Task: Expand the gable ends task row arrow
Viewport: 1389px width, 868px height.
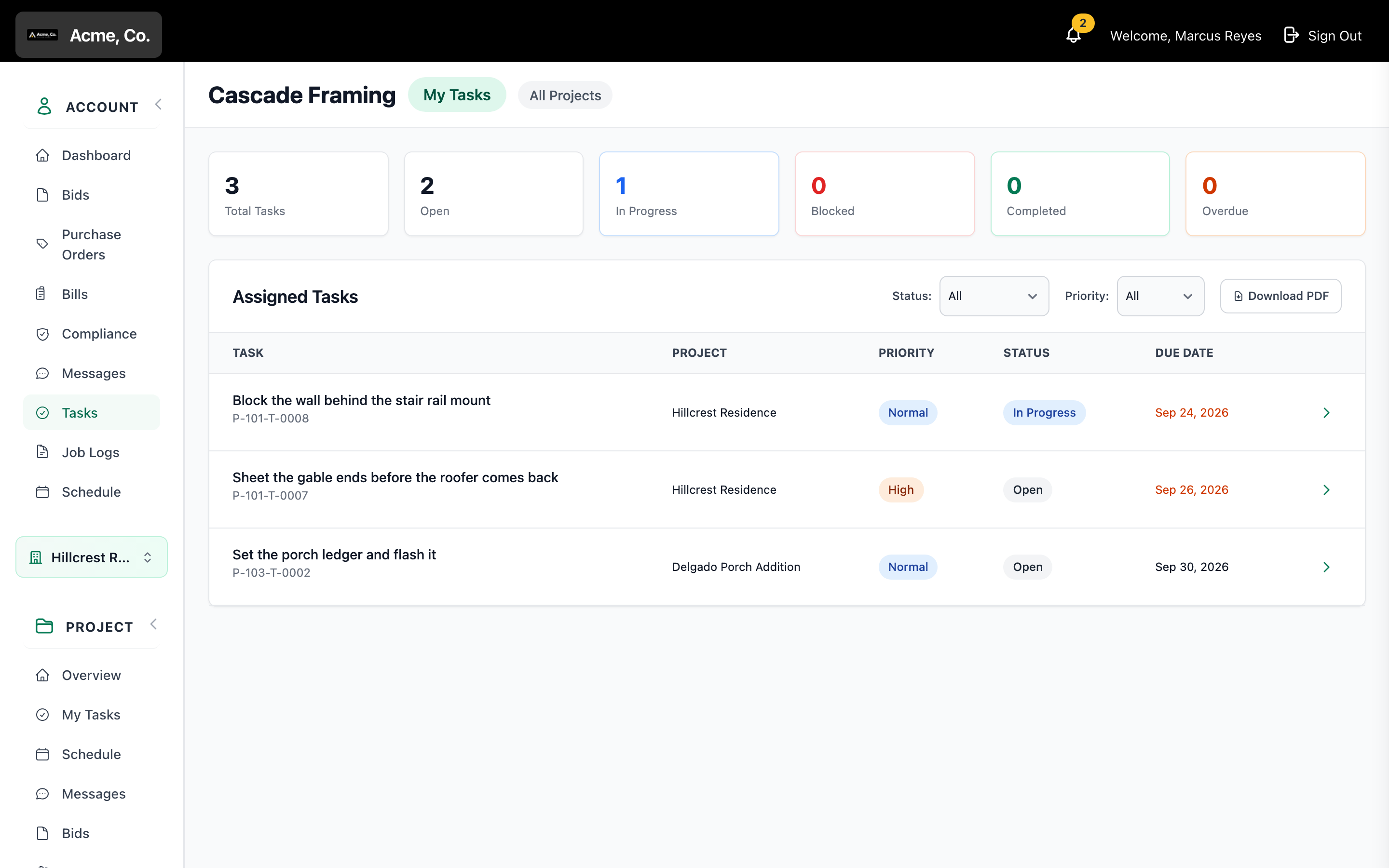Action: pyautogui.click(x=1326, y=489)
